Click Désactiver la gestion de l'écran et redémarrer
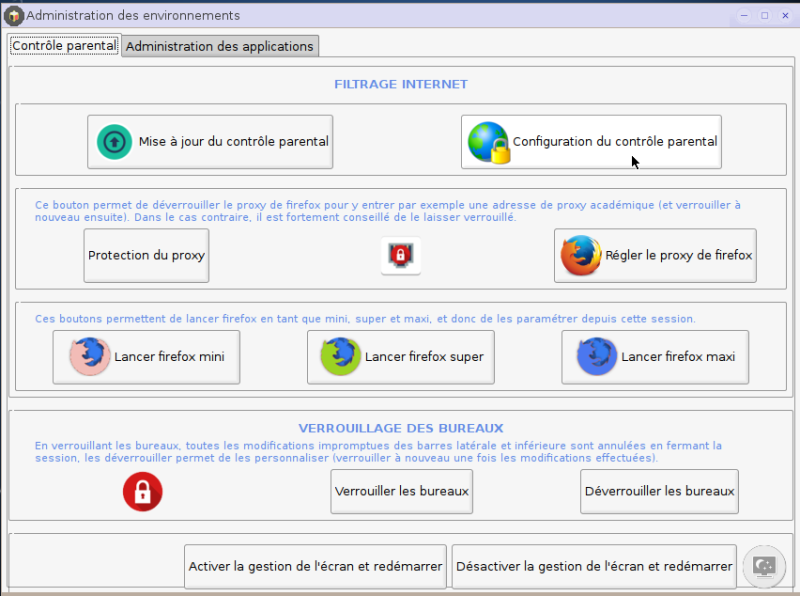The image size is (800, 596). coord(594,566)
